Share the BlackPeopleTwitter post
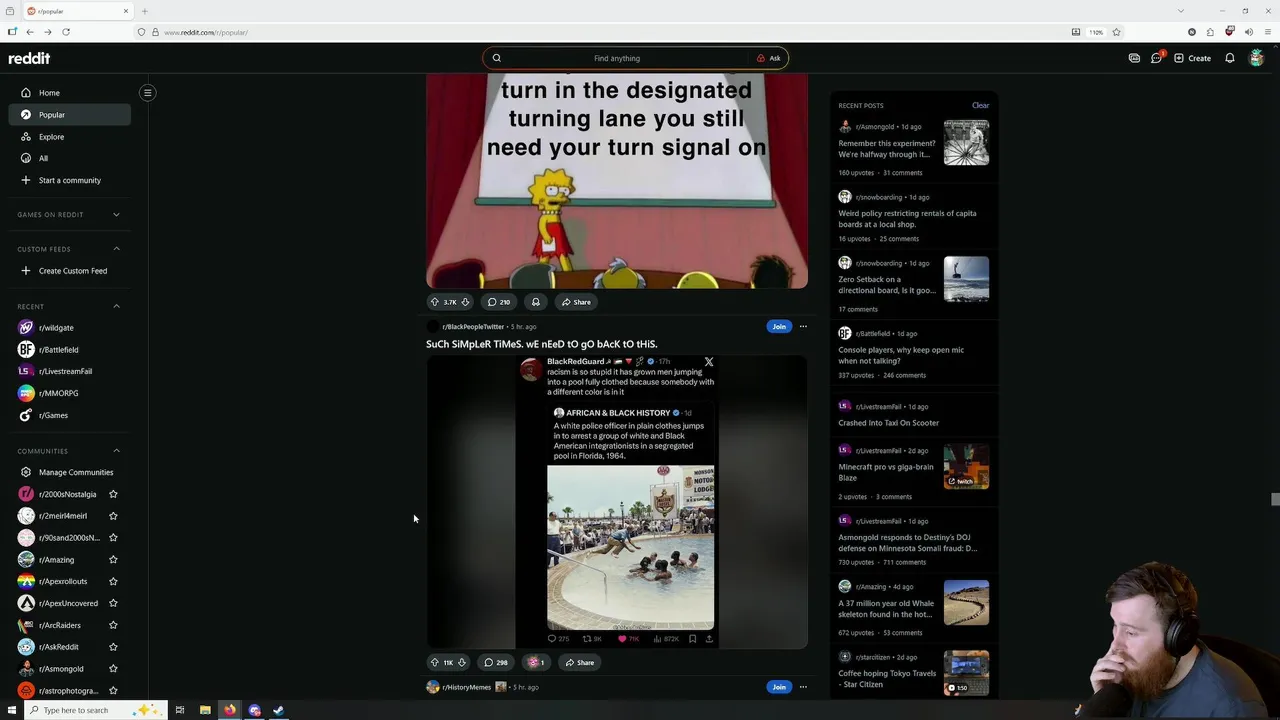The image size is (1280, 720). click(x=579, y=662)
